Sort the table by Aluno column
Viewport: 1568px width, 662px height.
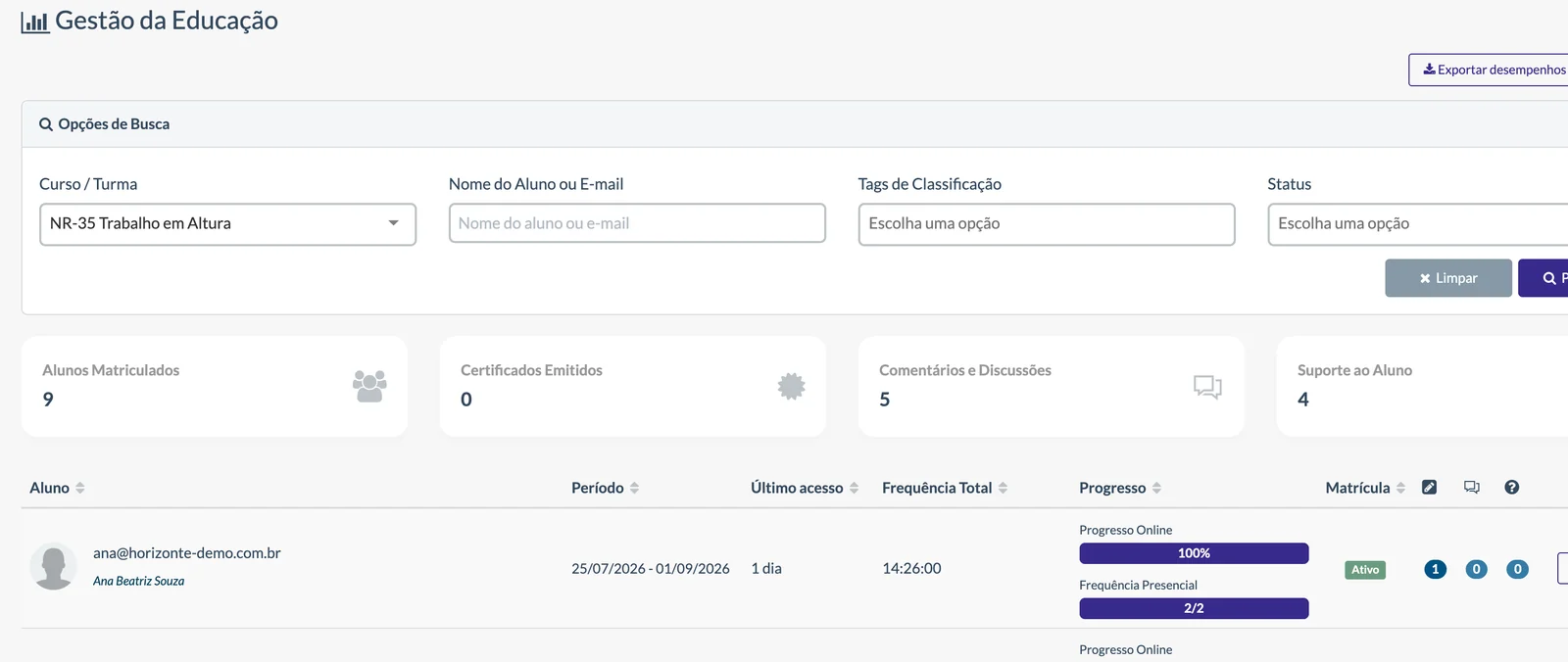[57, 488]
